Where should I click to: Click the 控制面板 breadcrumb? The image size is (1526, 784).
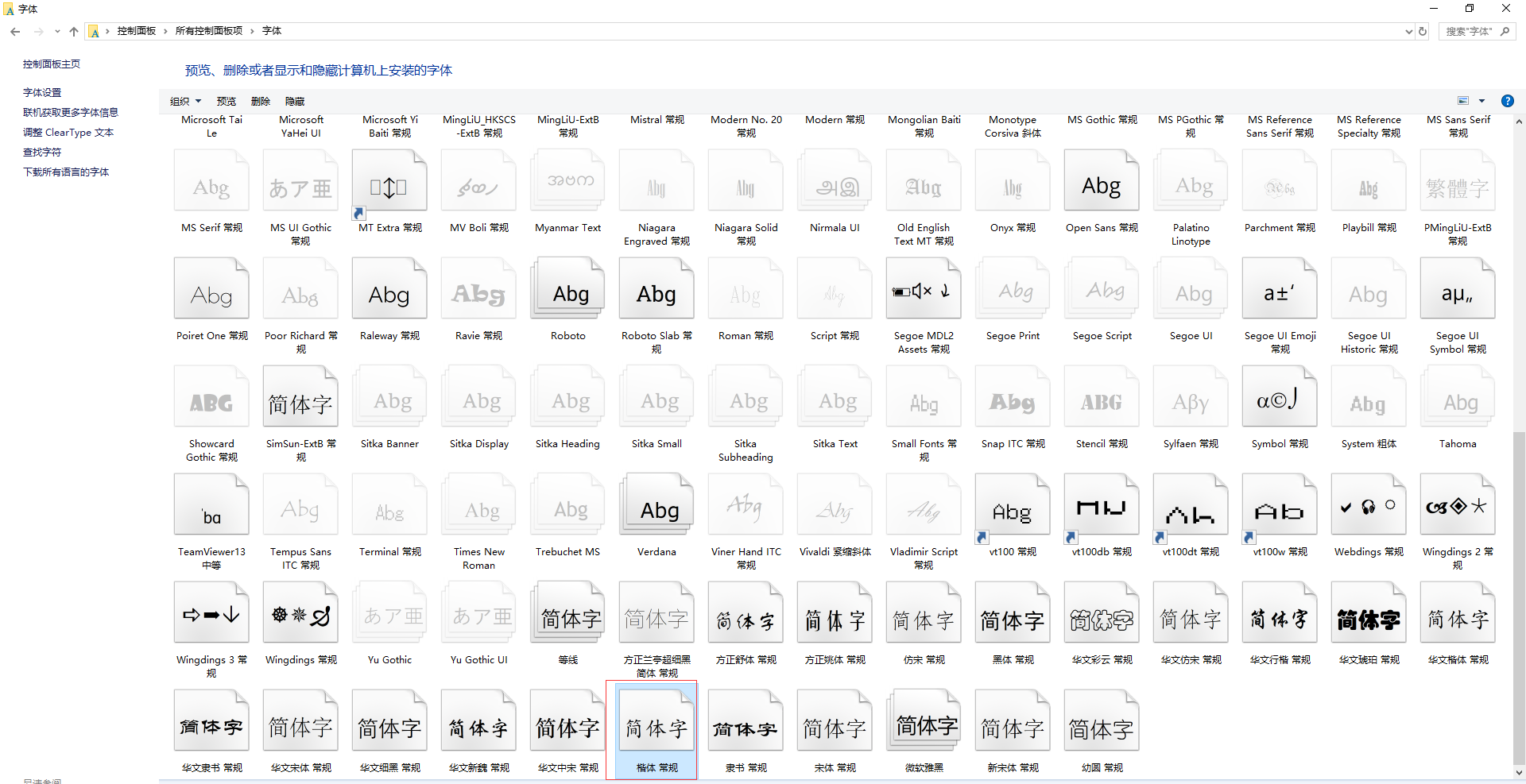[137, 31]
